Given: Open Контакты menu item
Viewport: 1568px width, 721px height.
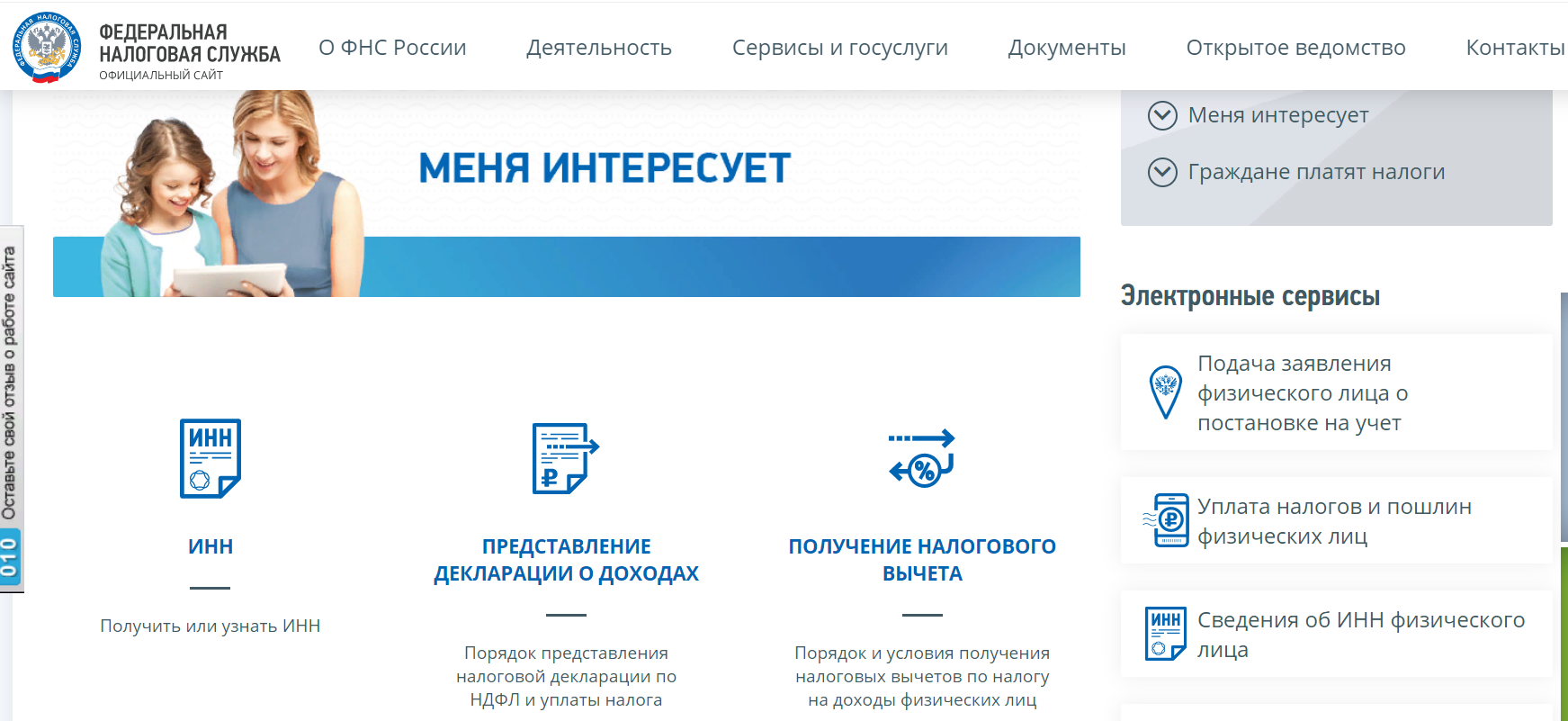Looking at the screenshot, I should tap(1516, 48).
